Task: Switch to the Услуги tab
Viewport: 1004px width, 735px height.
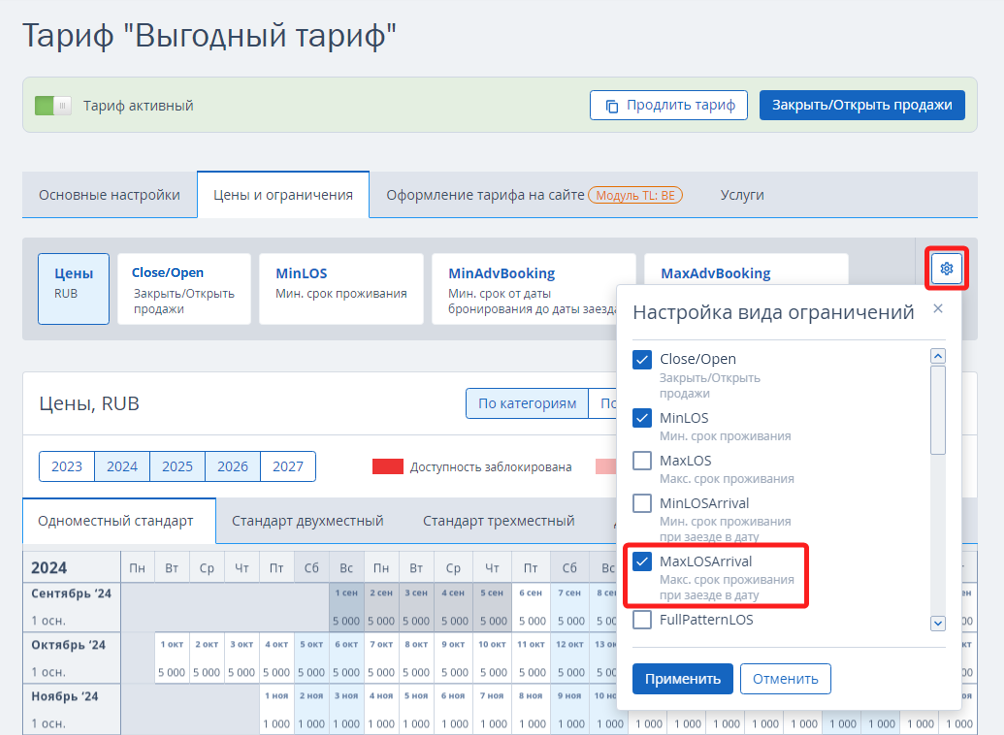Action: (742, 195)
